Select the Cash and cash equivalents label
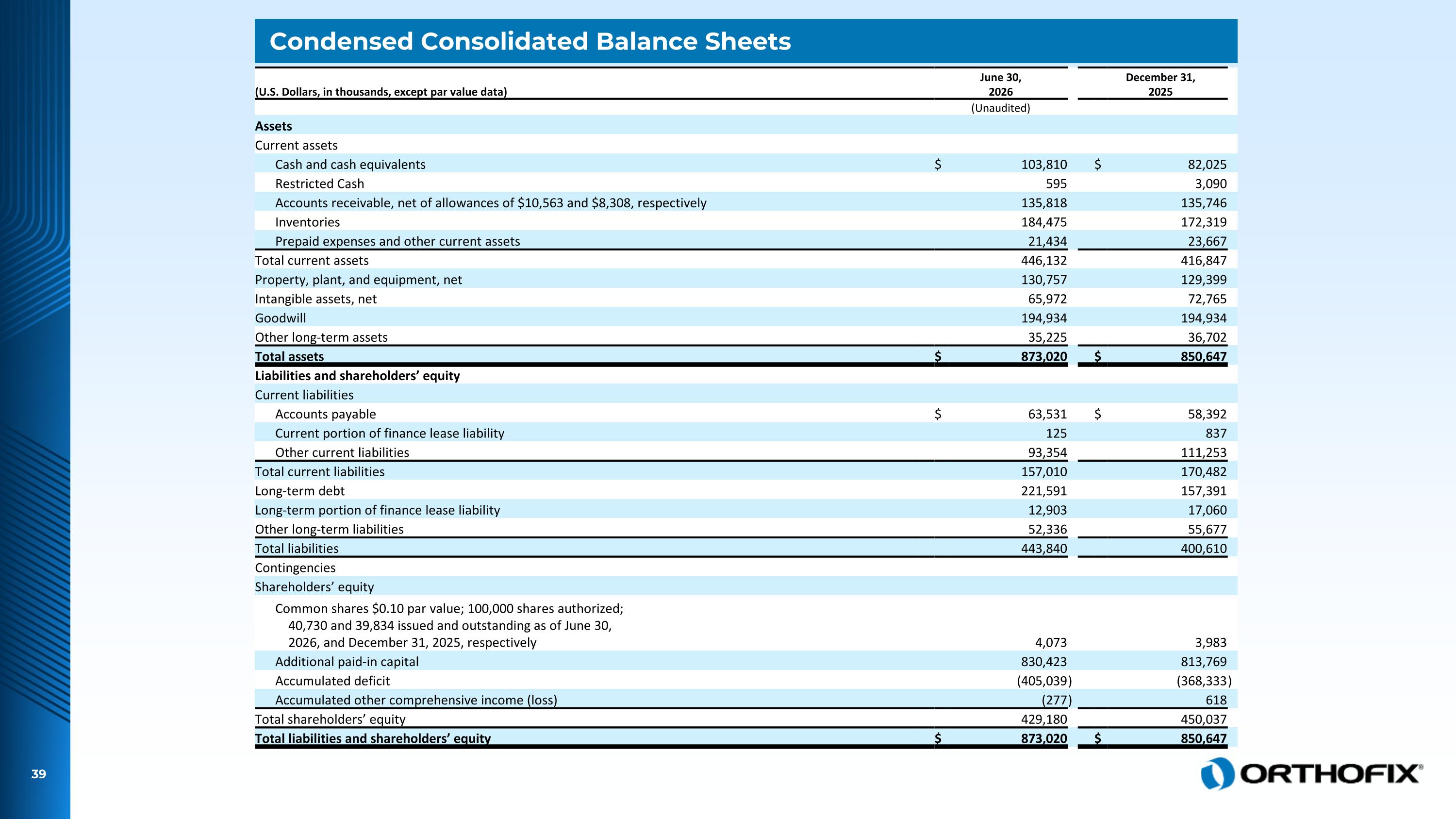 coord(350,165)
